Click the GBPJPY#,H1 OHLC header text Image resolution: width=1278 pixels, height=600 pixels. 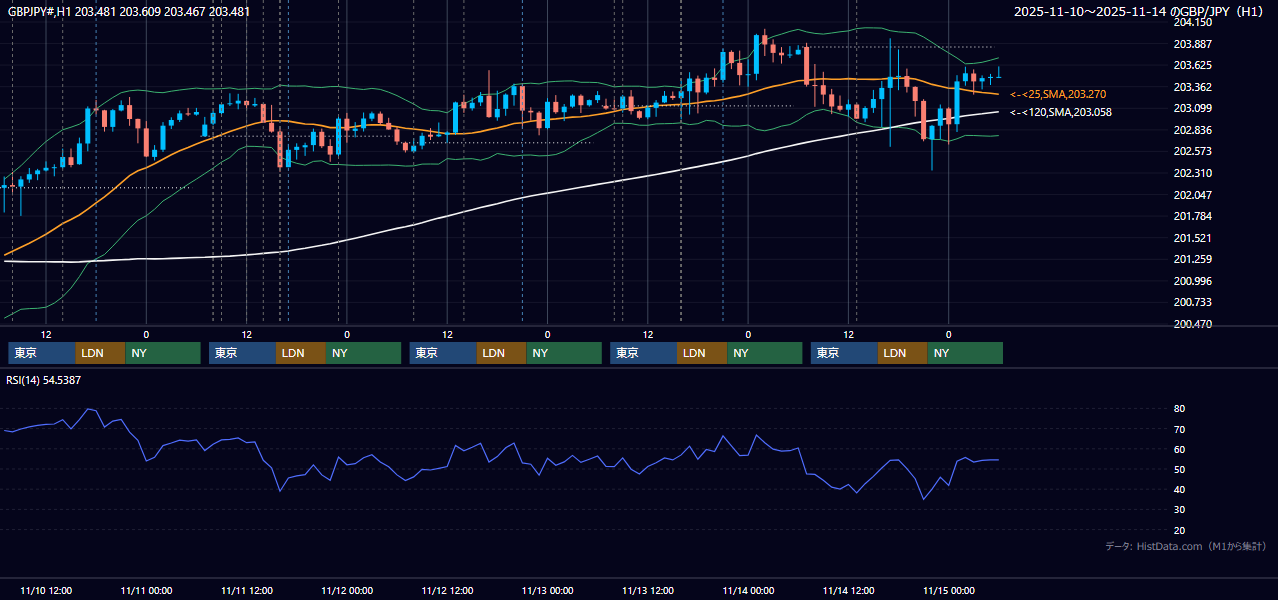tap(129, 11)
